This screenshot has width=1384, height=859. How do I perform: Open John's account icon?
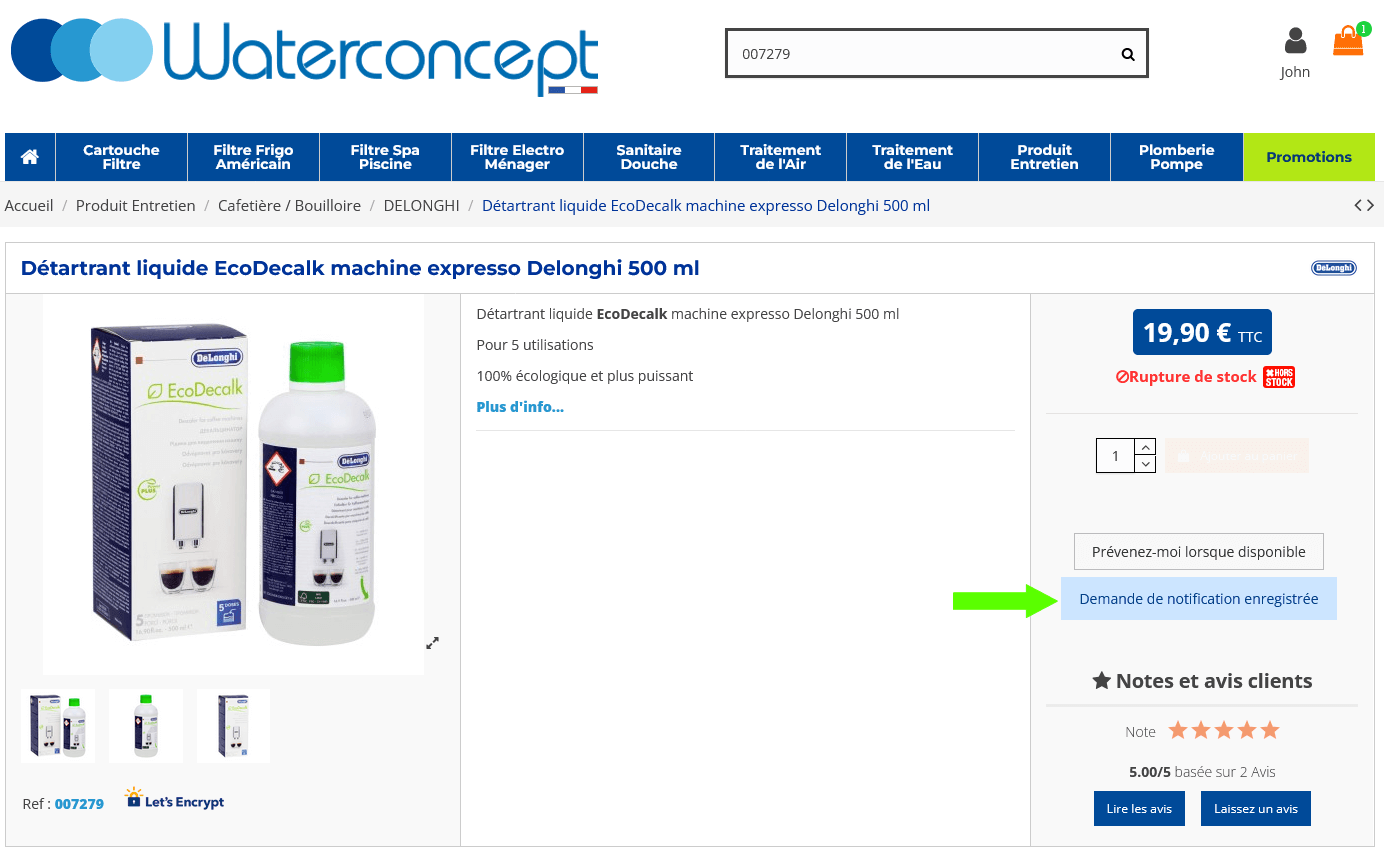coord(1295,42)
